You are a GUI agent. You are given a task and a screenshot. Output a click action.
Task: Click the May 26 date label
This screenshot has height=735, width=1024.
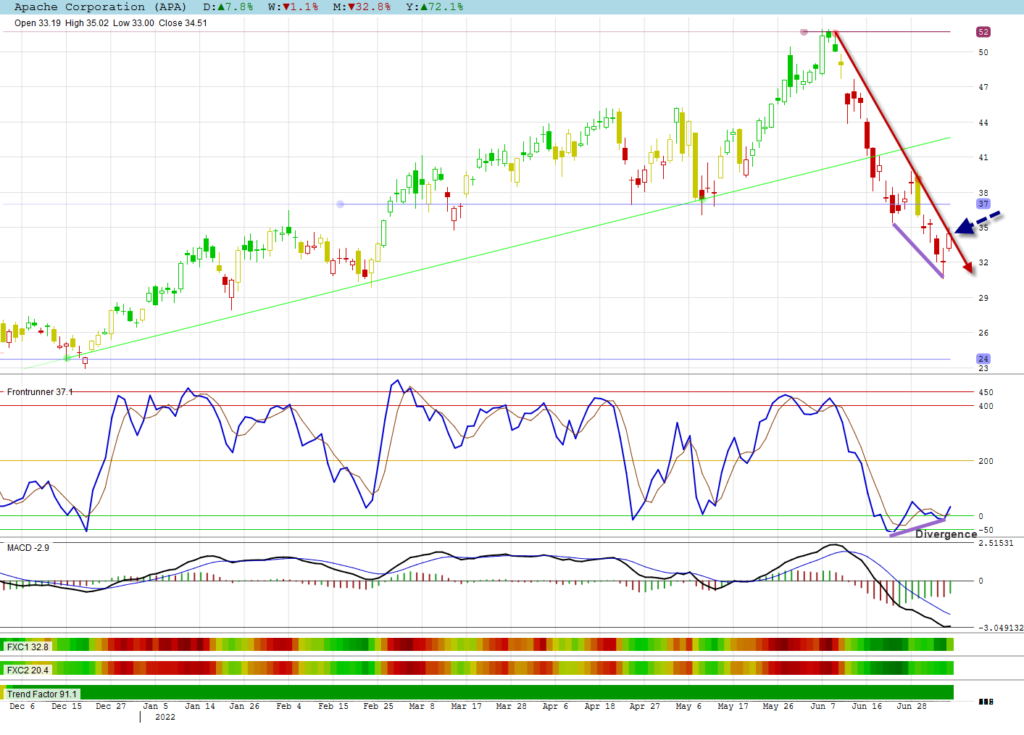(x=778, y=706)
